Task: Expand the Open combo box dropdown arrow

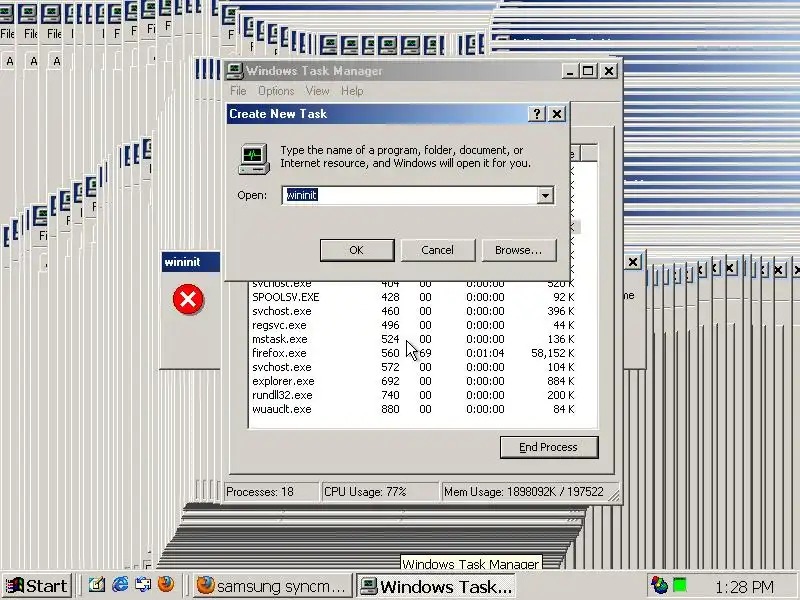Action: [545, 195]
